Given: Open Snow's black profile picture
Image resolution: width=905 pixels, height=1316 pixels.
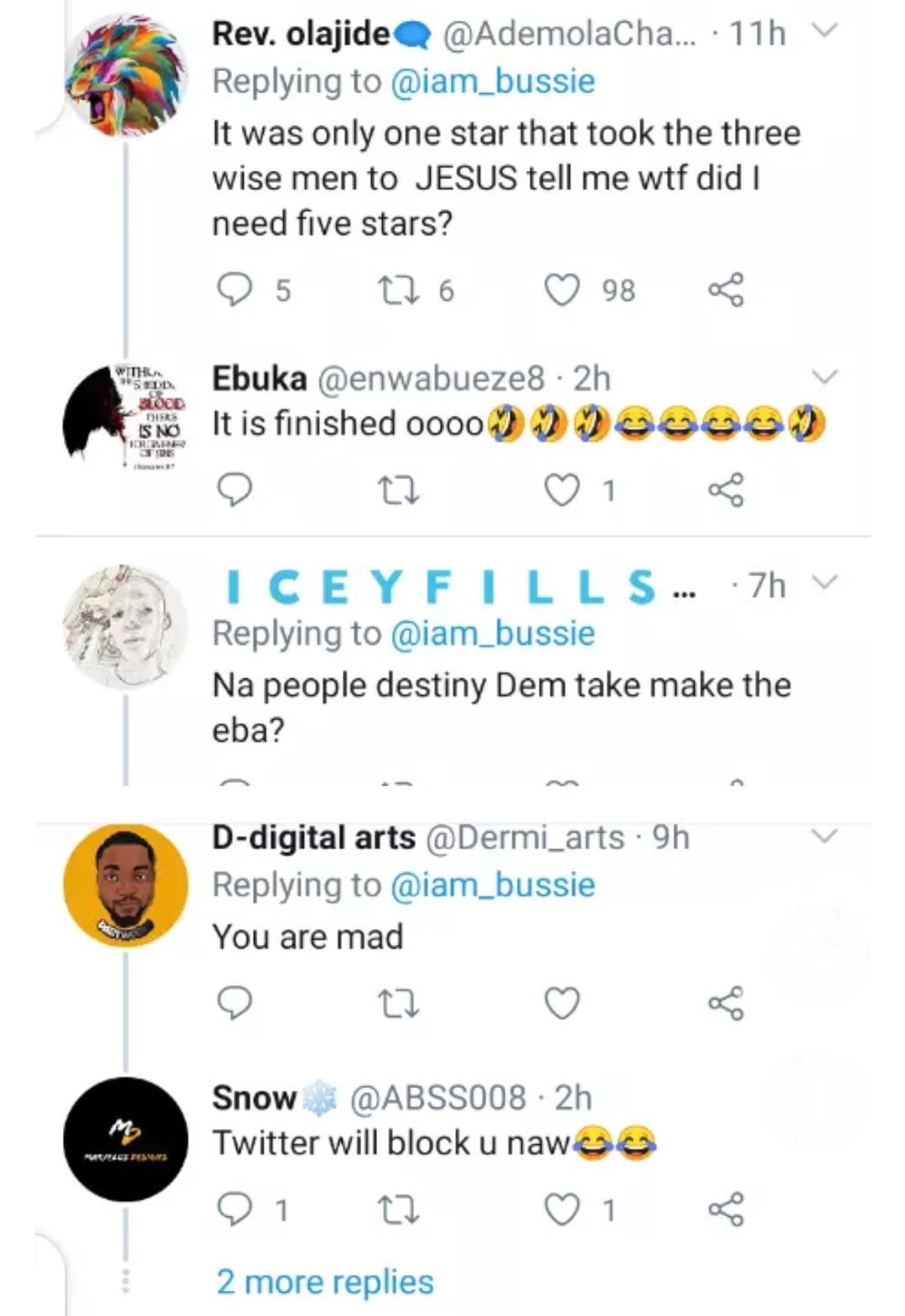Looking at the screenshot, I should pyautogui.click(x=126, y=1140).
